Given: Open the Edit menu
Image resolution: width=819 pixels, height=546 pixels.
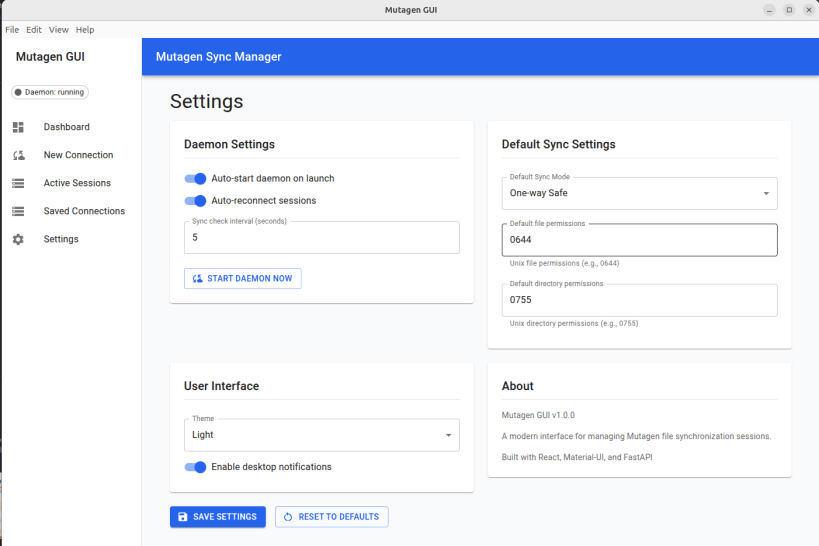Looking at the screenshot, I should coord(34,30).
